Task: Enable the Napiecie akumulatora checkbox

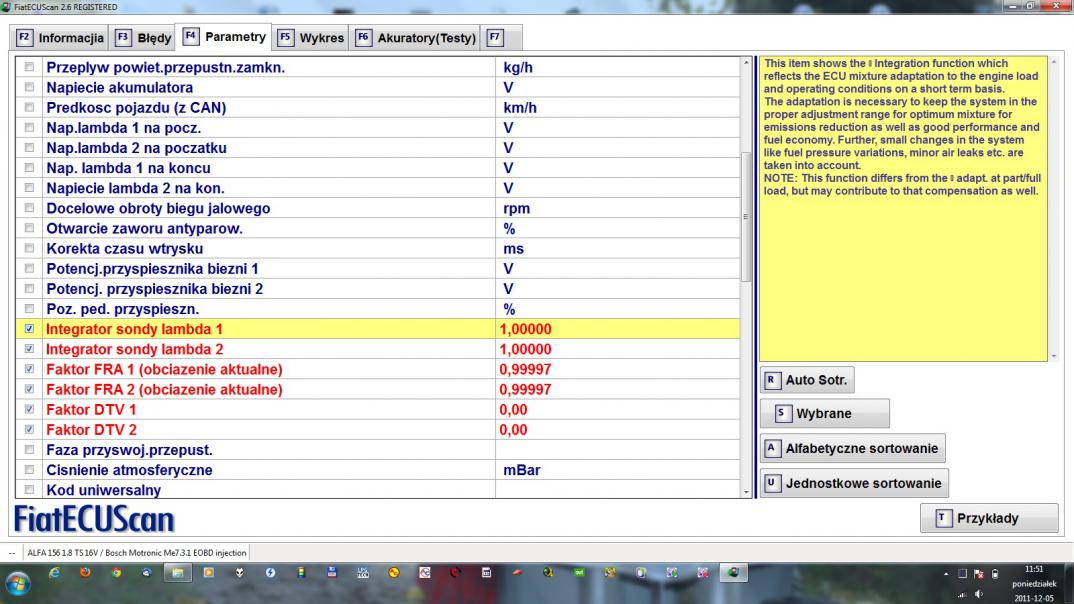Action: (28, 88)
